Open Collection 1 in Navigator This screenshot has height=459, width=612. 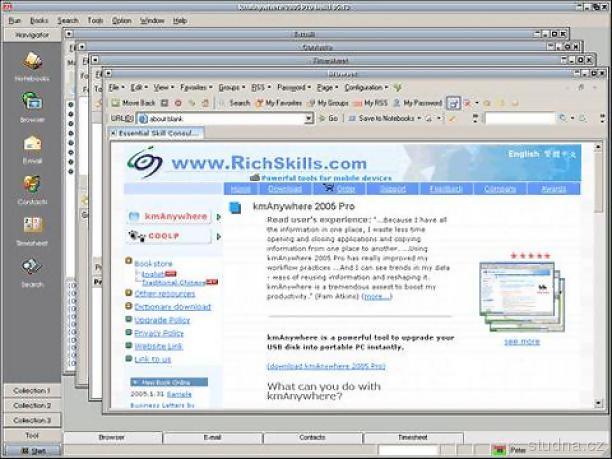(32, 391)
